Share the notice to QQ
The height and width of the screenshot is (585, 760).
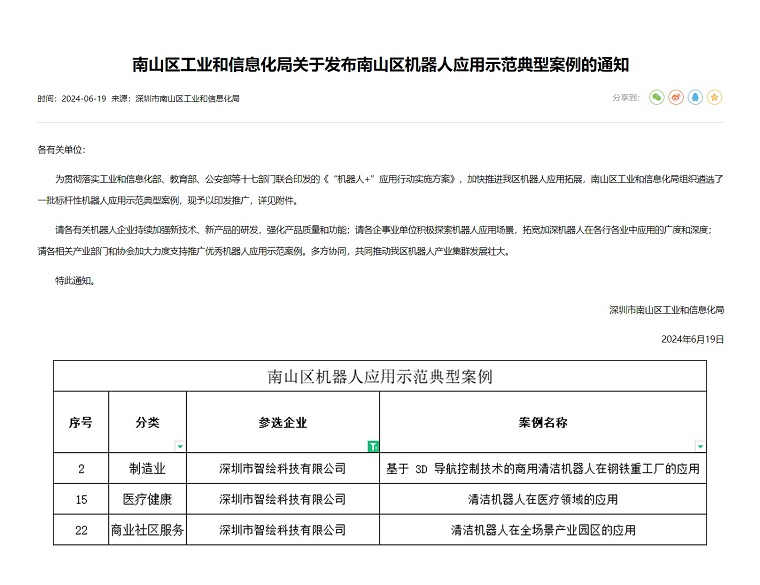pos(695,97)
